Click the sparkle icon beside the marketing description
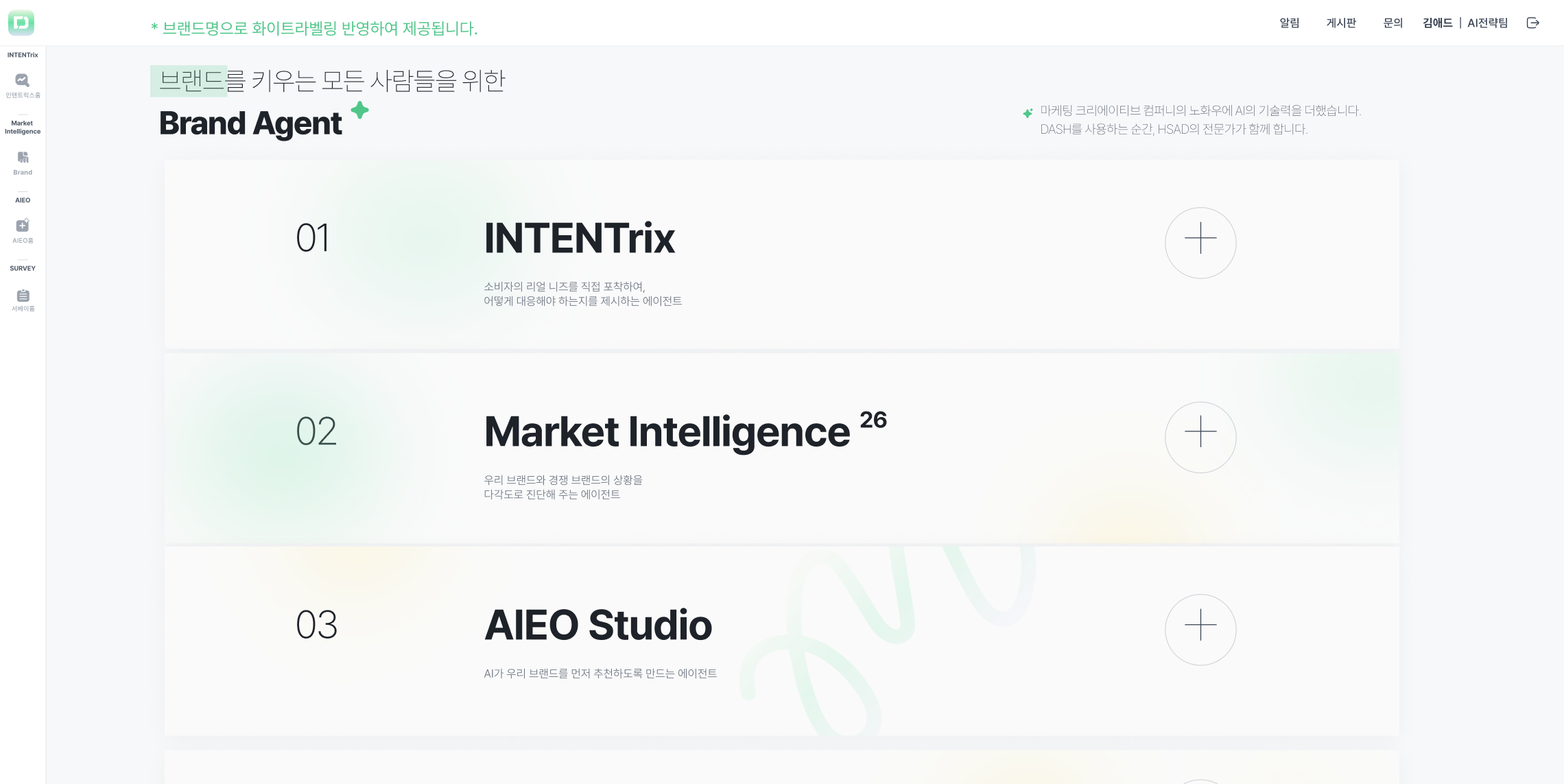1564x784 pixels. tap(1028, 113)
